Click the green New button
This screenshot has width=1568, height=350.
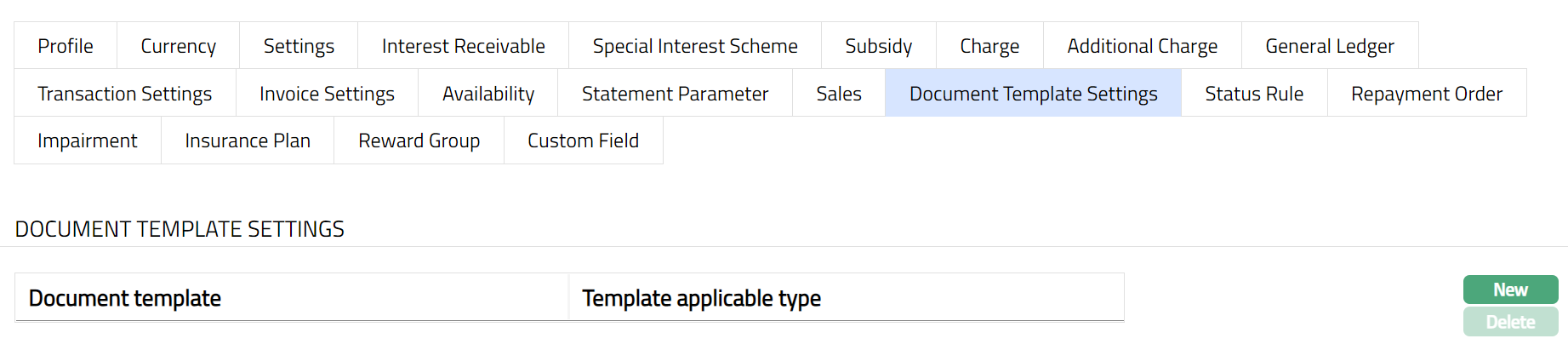tap(1510, 290)
